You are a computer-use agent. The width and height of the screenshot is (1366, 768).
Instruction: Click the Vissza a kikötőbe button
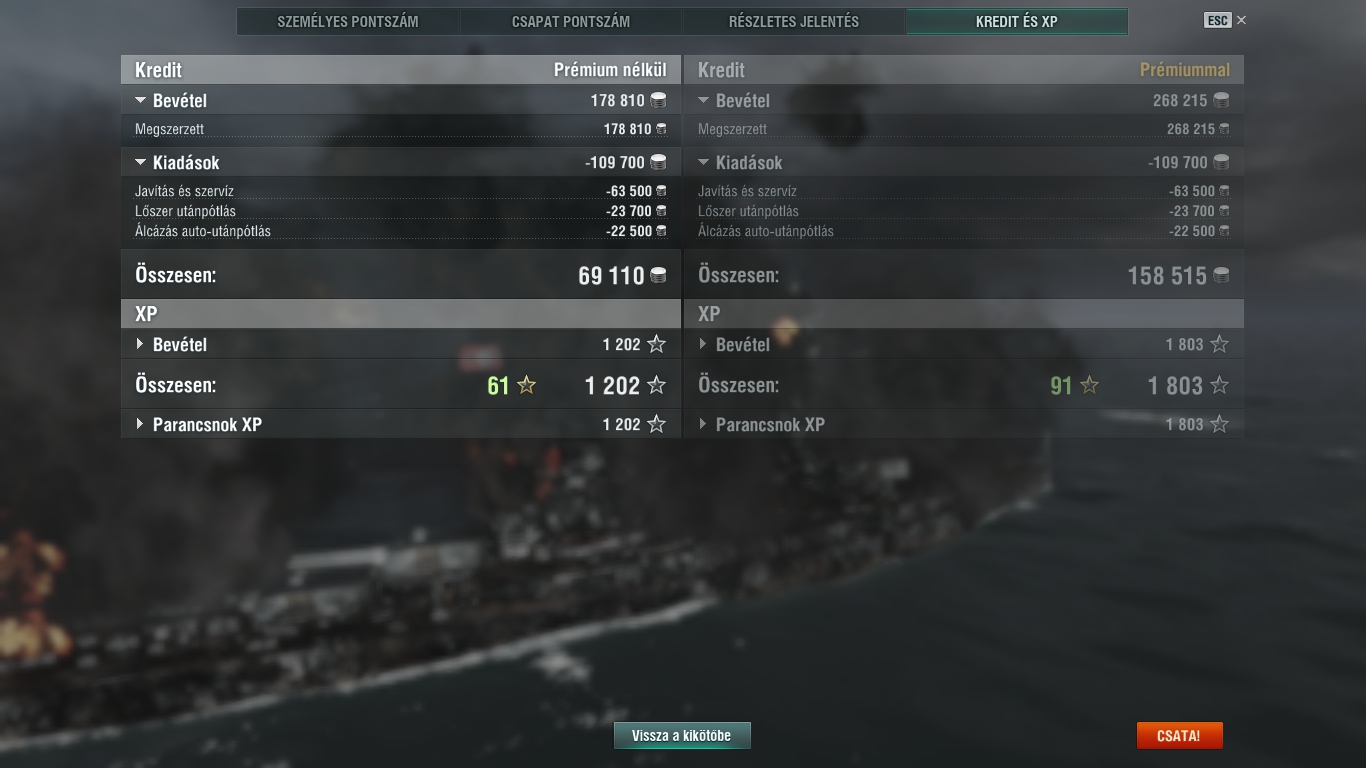point(682,735)
